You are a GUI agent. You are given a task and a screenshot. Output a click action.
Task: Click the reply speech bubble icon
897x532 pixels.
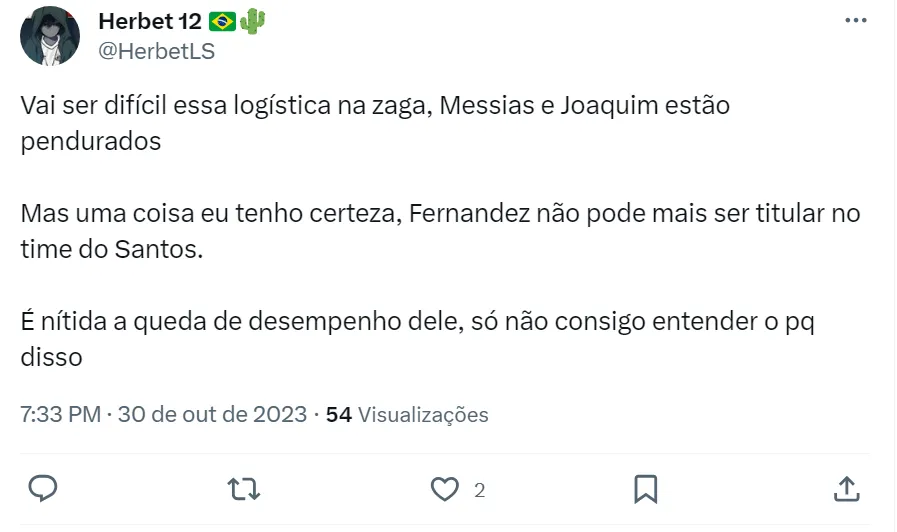tap(42, 489)
